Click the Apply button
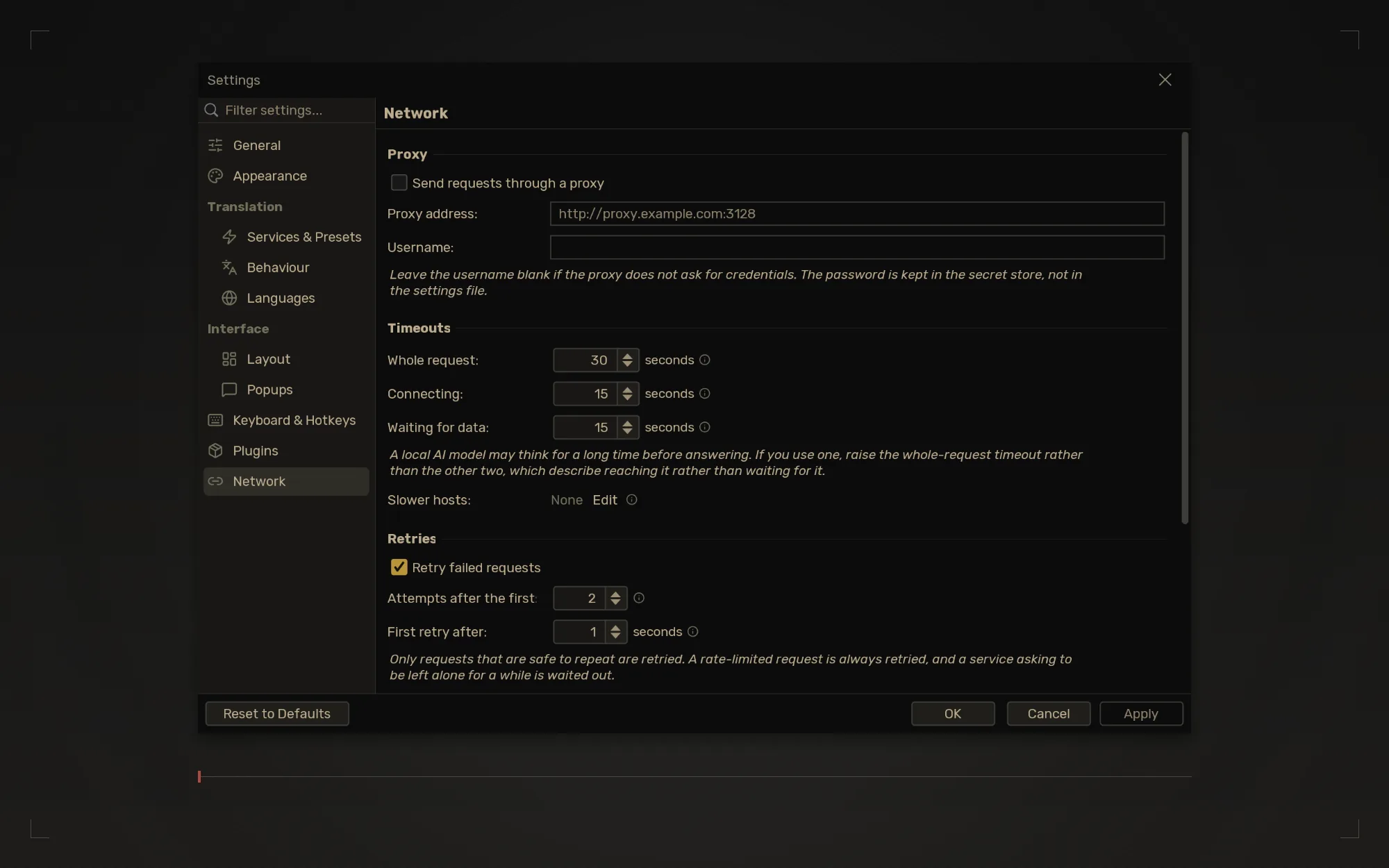The height and width of the screenshot is (868, 1389). pos(1141,714)
